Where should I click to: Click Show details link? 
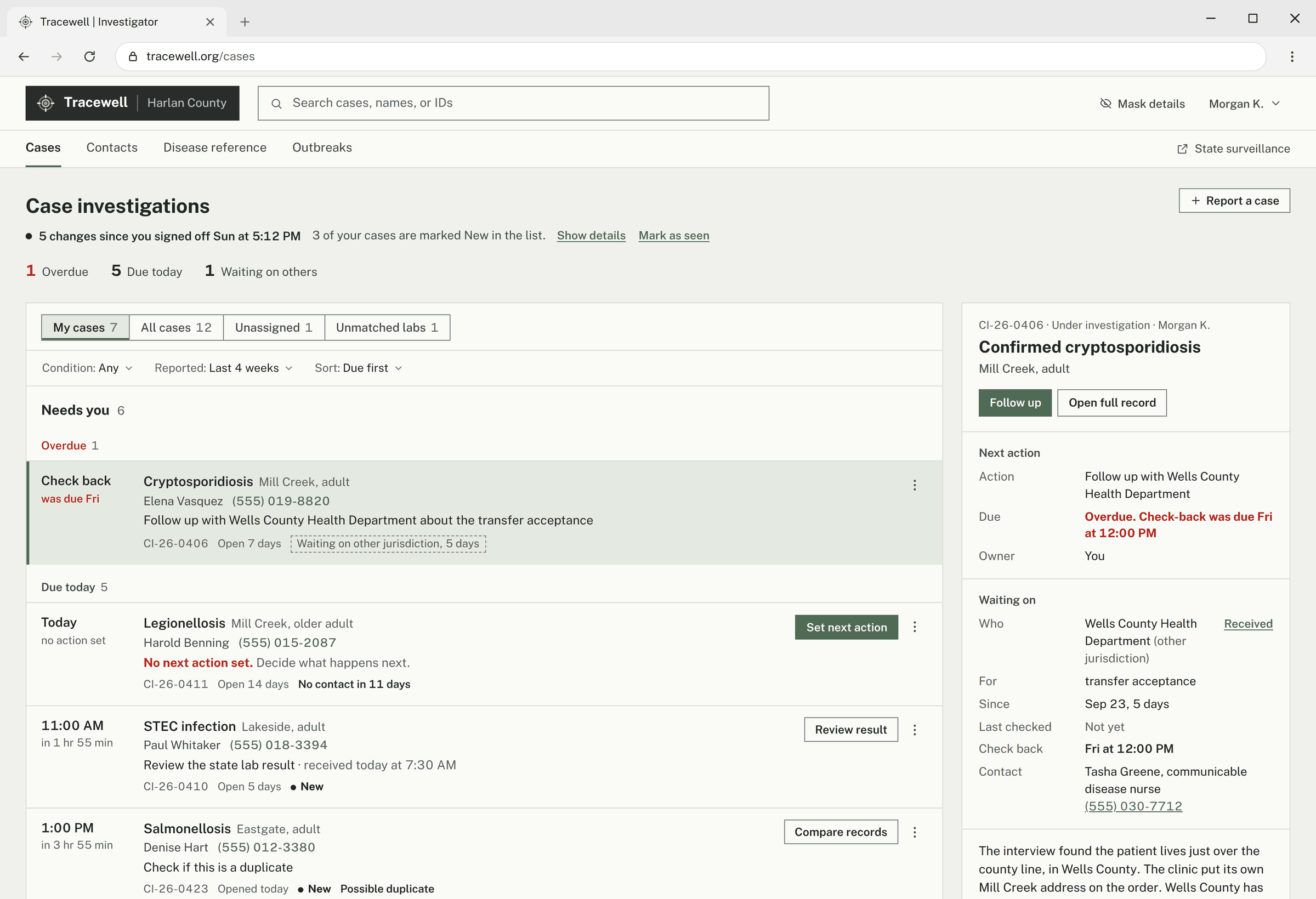coord(591,236)
